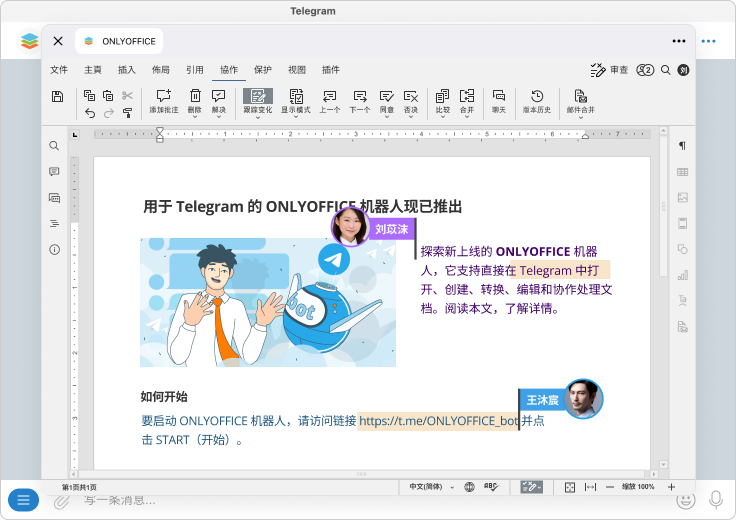The width and height of the screenshot is (736, 520).
Task: Open the chat panel 聊天 in toolbar
Action: pos(498,101)
